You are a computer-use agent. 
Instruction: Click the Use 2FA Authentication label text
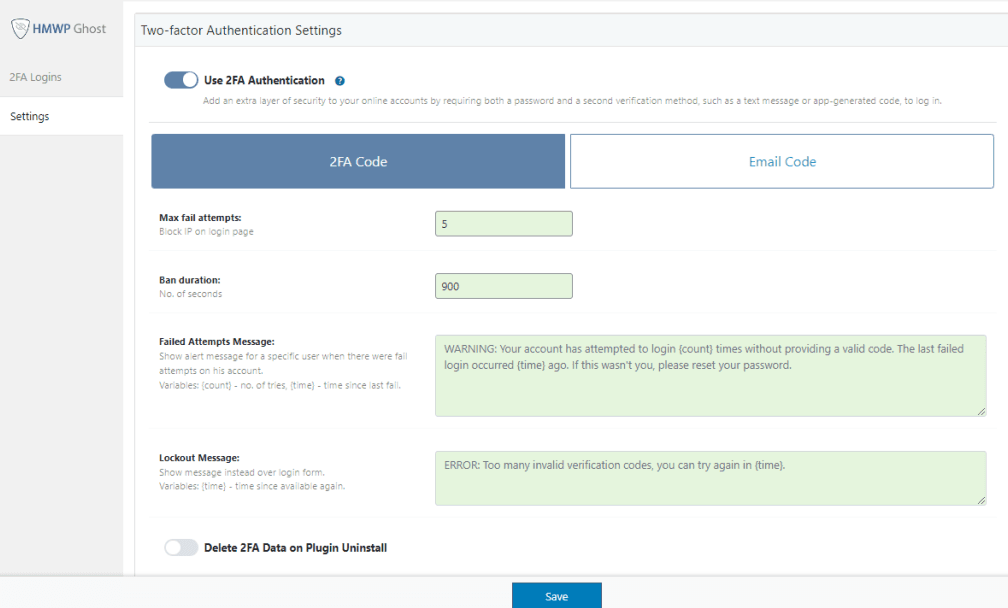(264, 80)
